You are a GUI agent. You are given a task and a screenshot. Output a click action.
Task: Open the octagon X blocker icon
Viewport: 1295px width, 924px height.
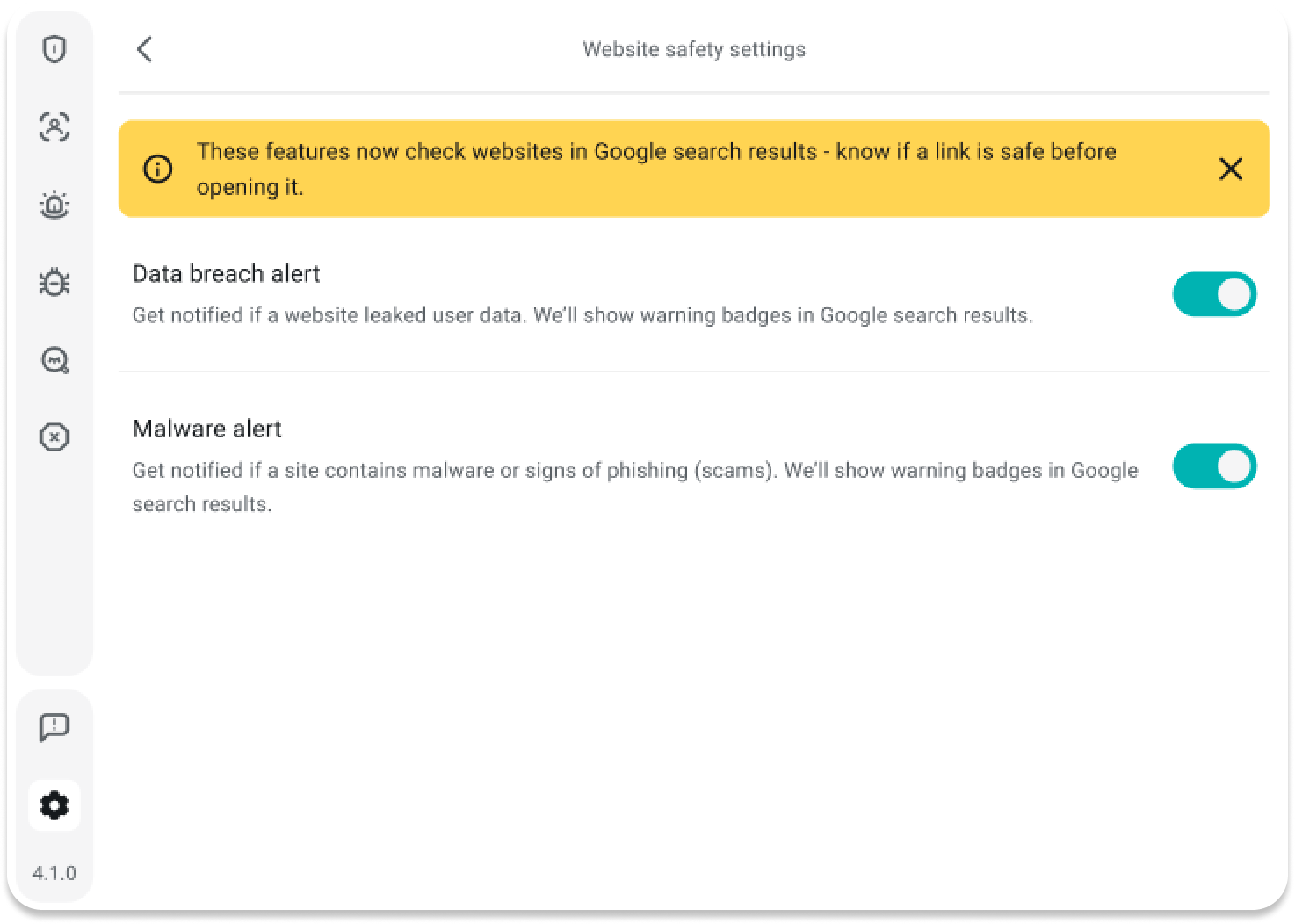(x=54, y=437)
